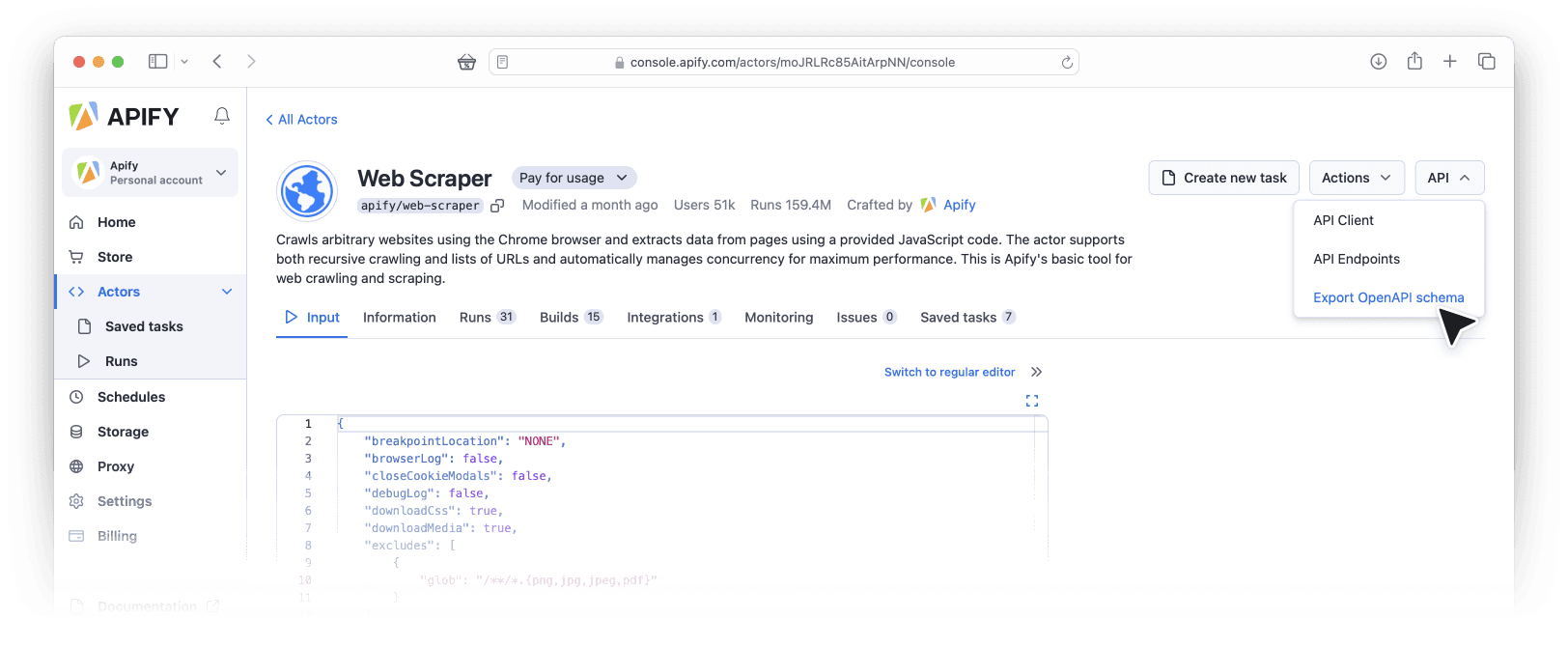Open Store in the sidebar
The width and height of the screenshot is (1568, 647).
(x=151, y=257)
